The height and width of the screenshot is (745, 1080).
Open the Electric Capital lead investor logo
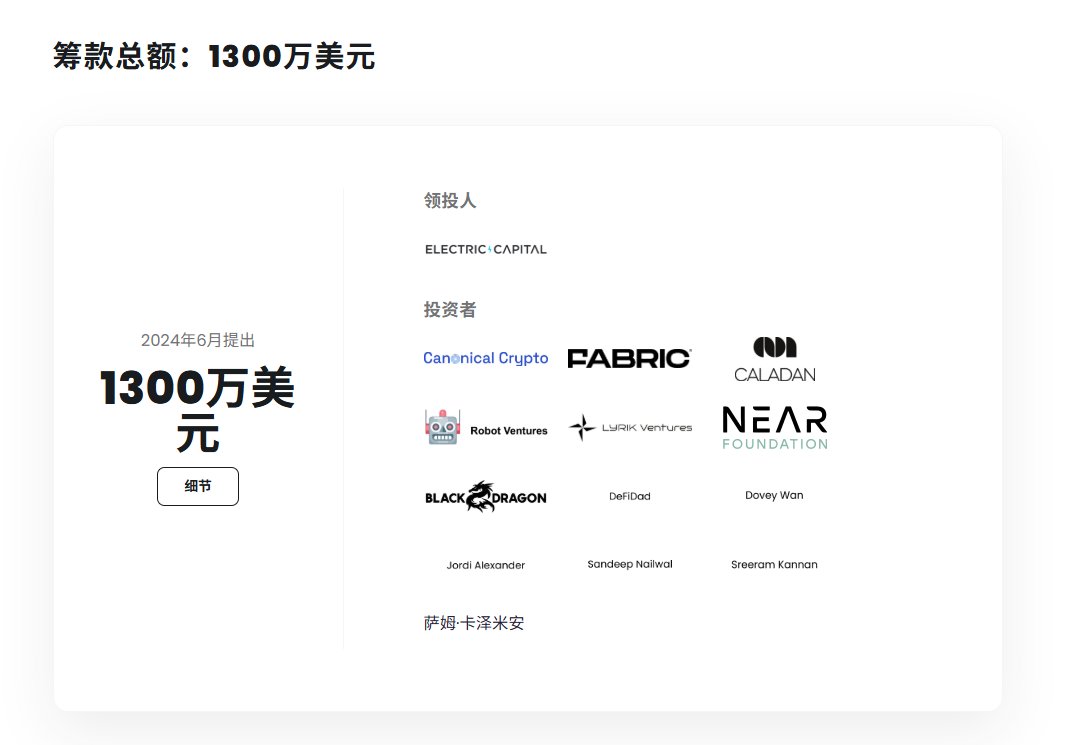(486, 249)
